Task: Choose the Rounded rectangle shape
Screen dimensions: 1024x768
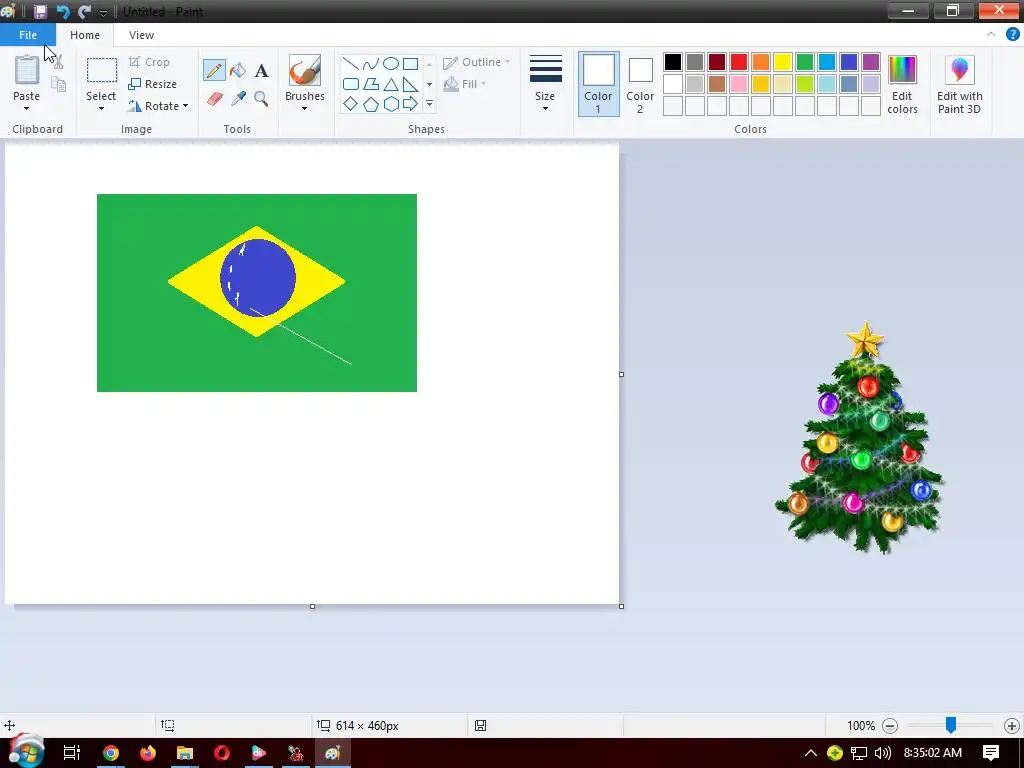Action: point(351,84)
